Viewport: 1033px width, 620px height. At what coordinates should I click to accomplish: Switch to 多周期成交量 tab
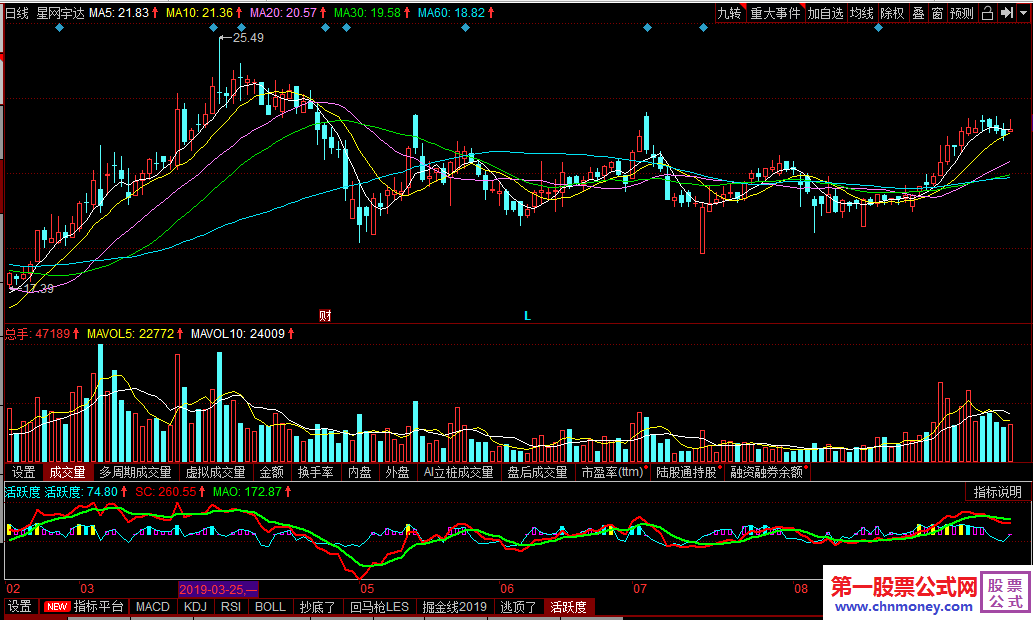coord(135,472)
